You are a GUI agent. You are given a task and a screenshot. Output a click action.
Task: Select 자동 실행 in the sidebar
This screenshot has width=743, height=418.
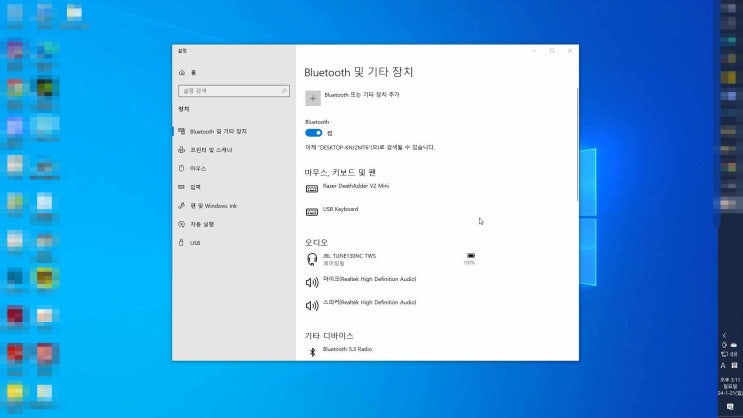coord(201,224)
